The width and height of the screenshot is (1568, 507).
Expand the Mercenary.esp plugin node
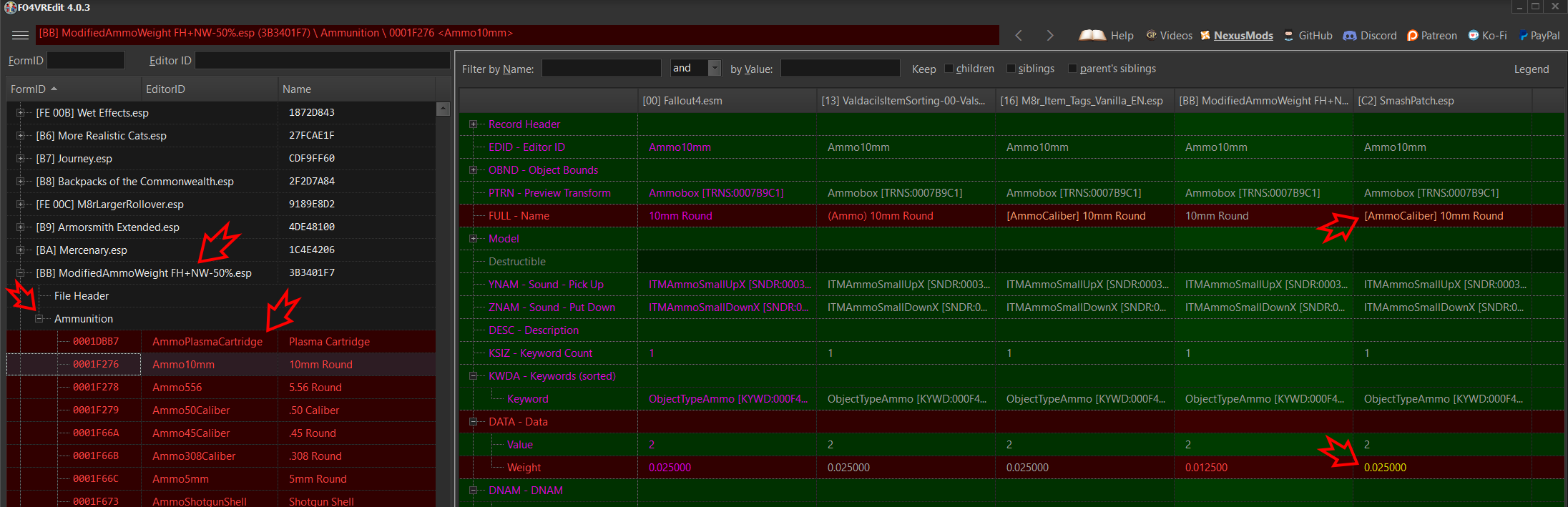click(21, 250)
